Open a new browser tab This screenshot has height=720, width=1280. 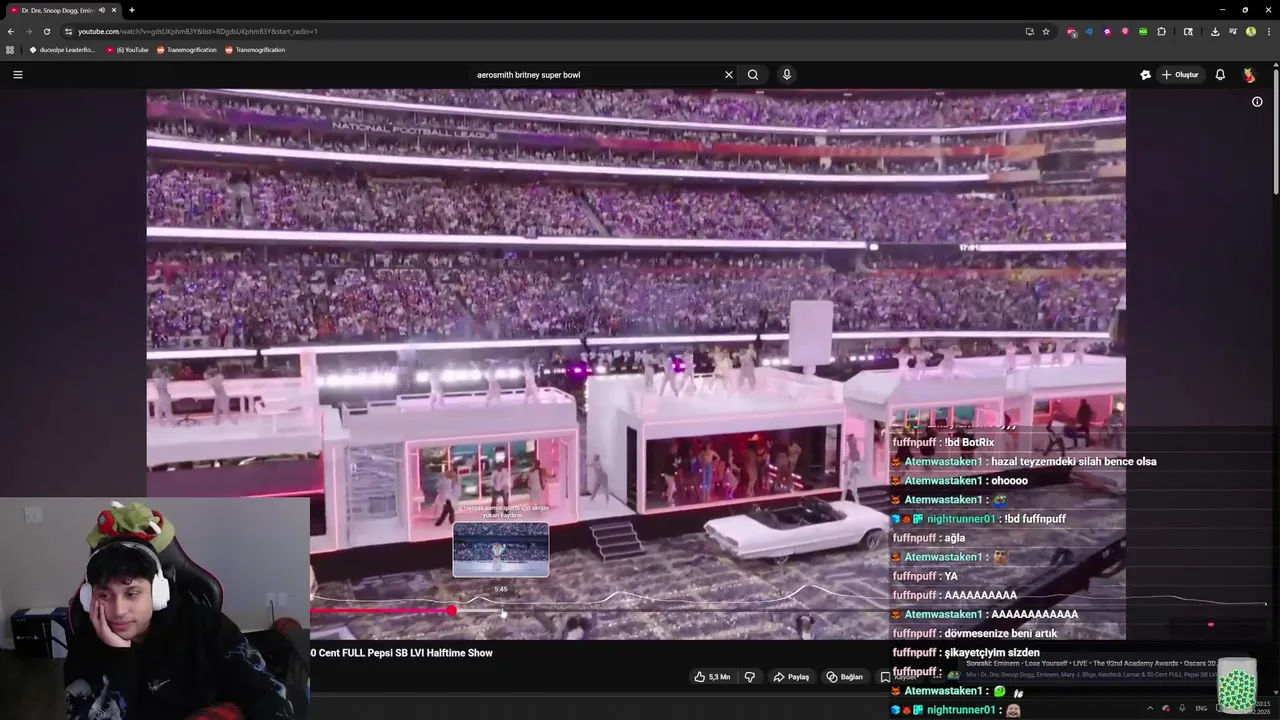coord(131,10)
